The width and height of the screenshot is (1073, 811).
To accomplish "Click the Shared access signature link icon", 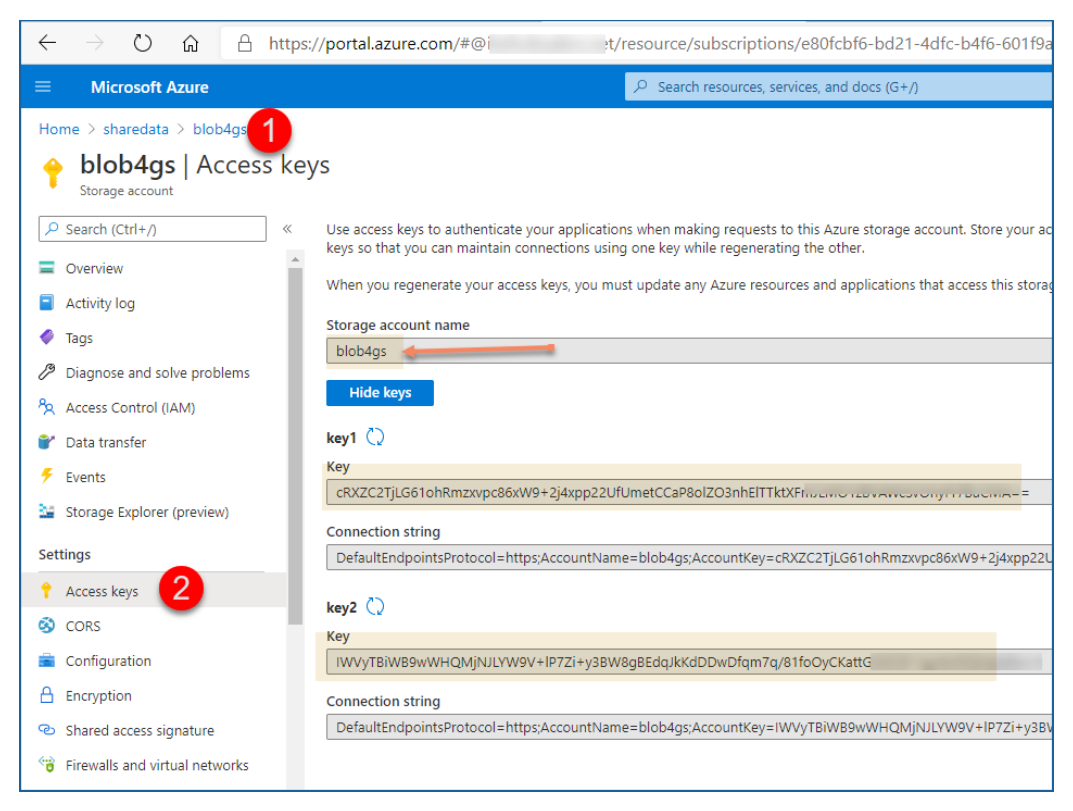I will [47, 730].
